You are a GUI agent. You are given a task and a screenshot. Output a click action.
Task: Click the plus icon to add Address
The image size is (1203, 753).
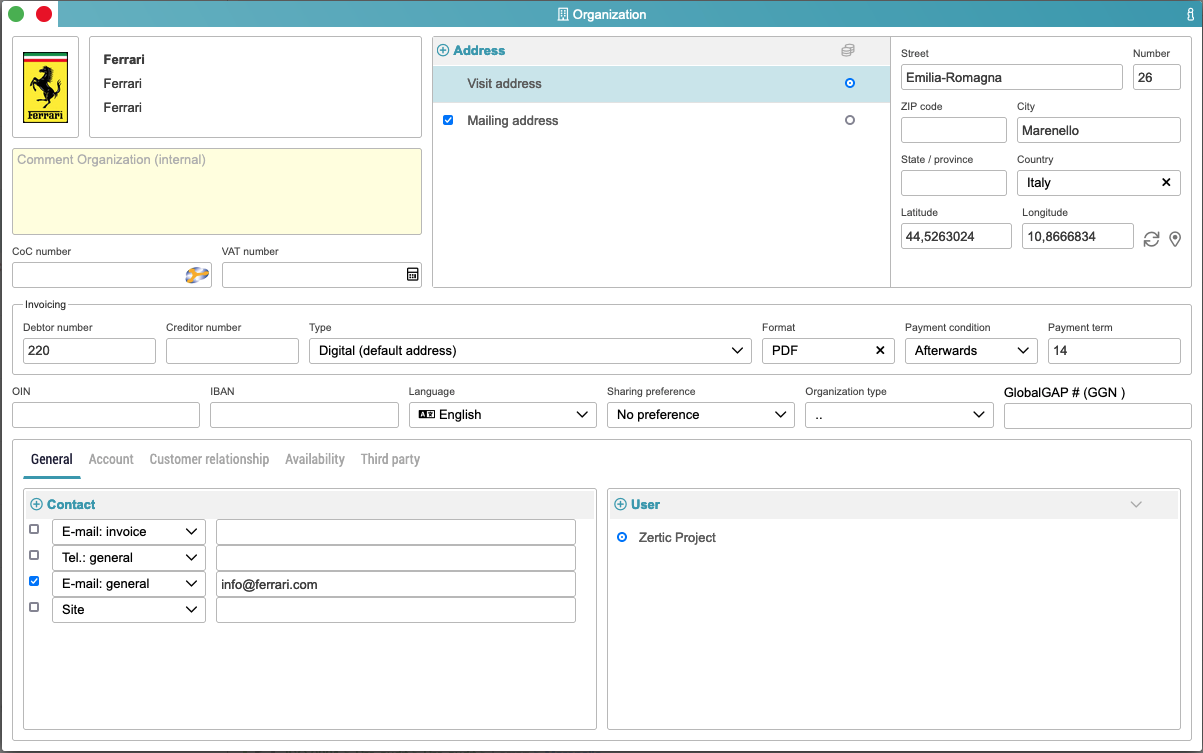point(443,50)
